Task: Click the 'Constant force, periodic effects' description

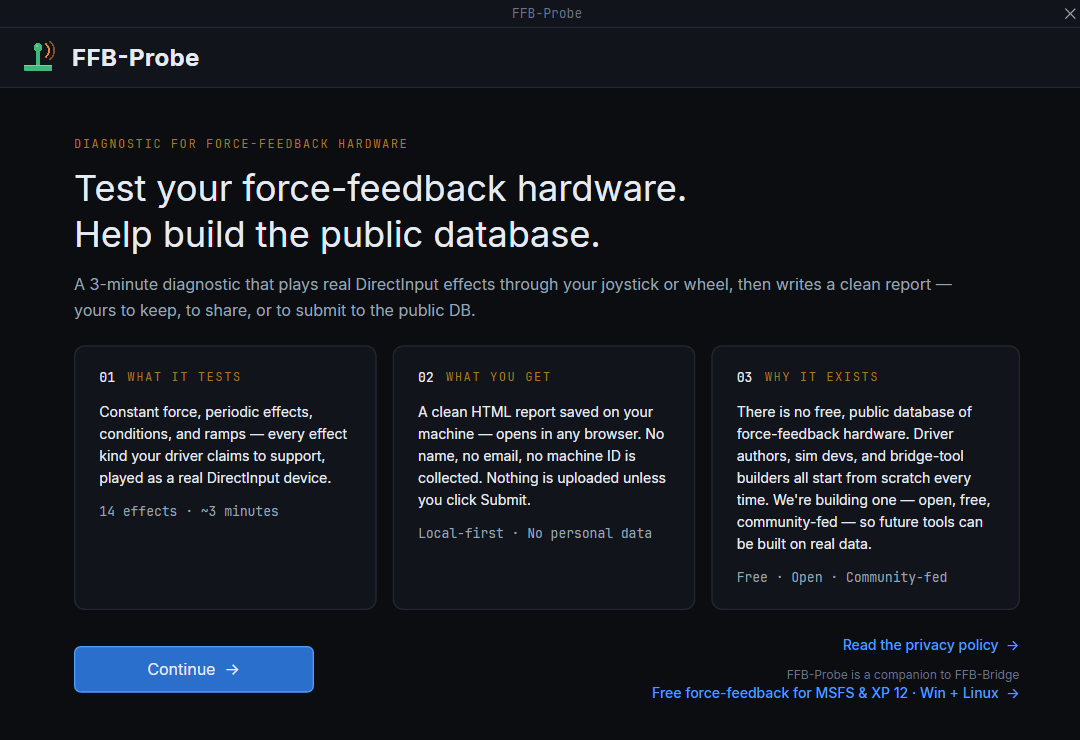Action: pos(223,445)
